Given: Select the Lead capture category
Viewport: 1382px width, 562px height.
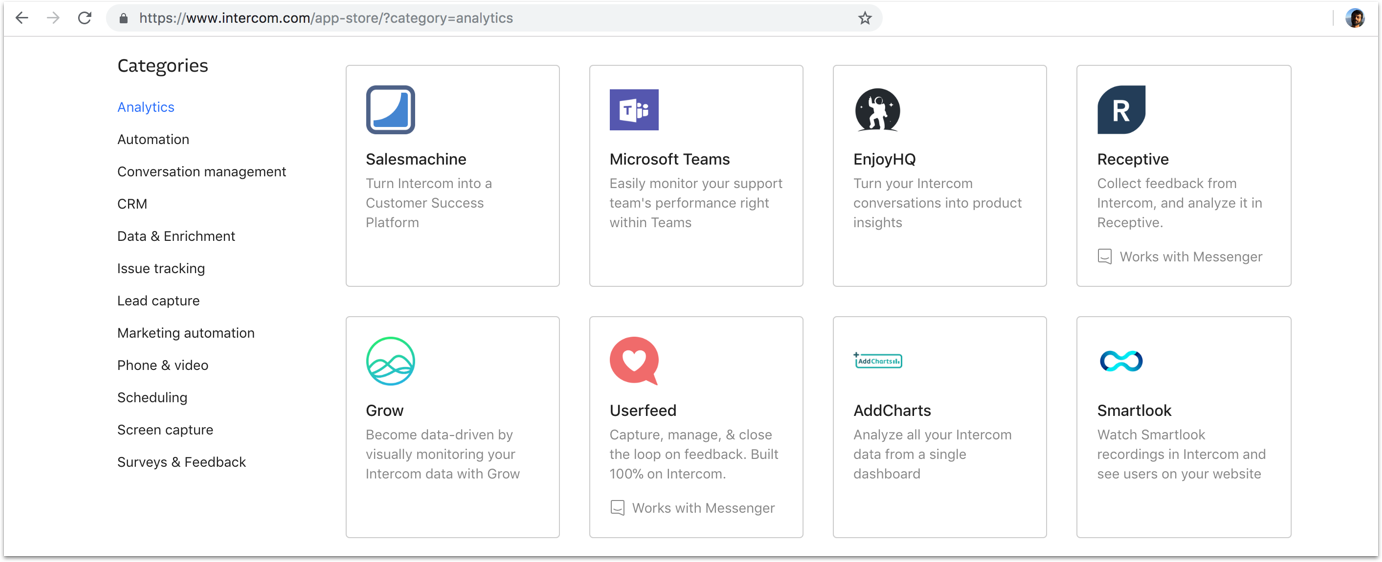Looking at the screenshot, I should point(158,301).
